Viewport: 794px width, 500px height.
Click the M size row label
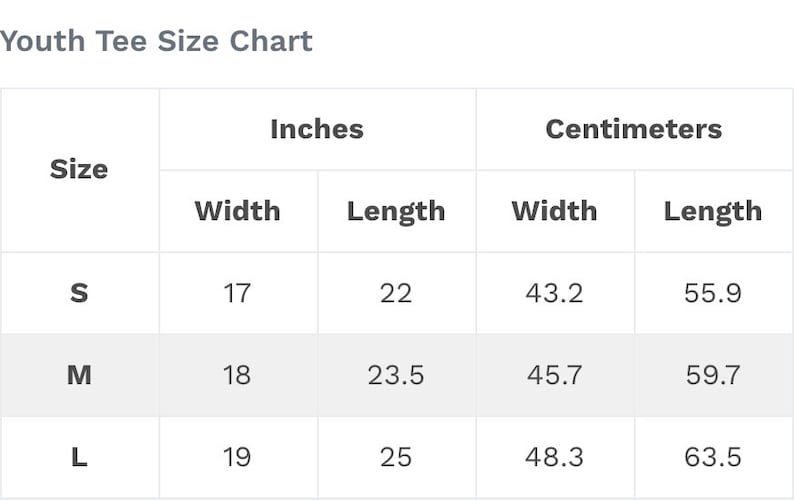coord(79,375)
